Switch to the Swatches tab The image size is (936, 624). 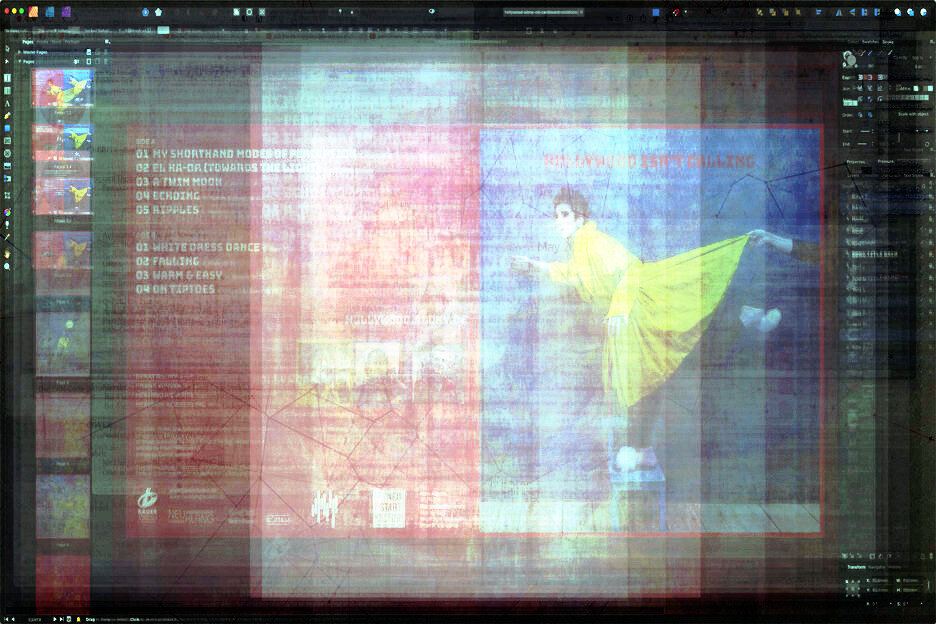[x=870, y=42]
